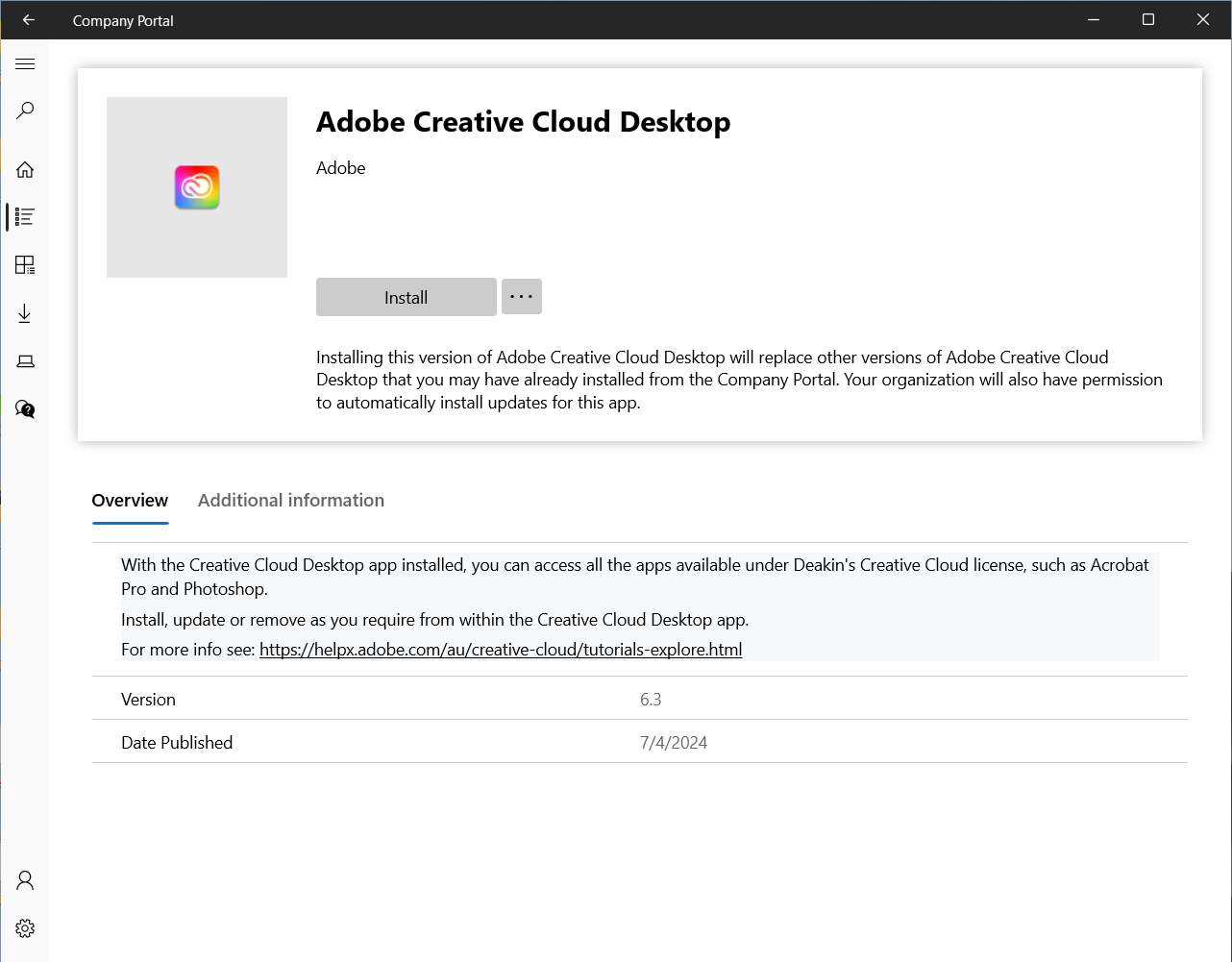The height and width of the screenshot is (962, 1232).
Task: Open Downloads & updates sidebar icon
Action: pos(25,313)
